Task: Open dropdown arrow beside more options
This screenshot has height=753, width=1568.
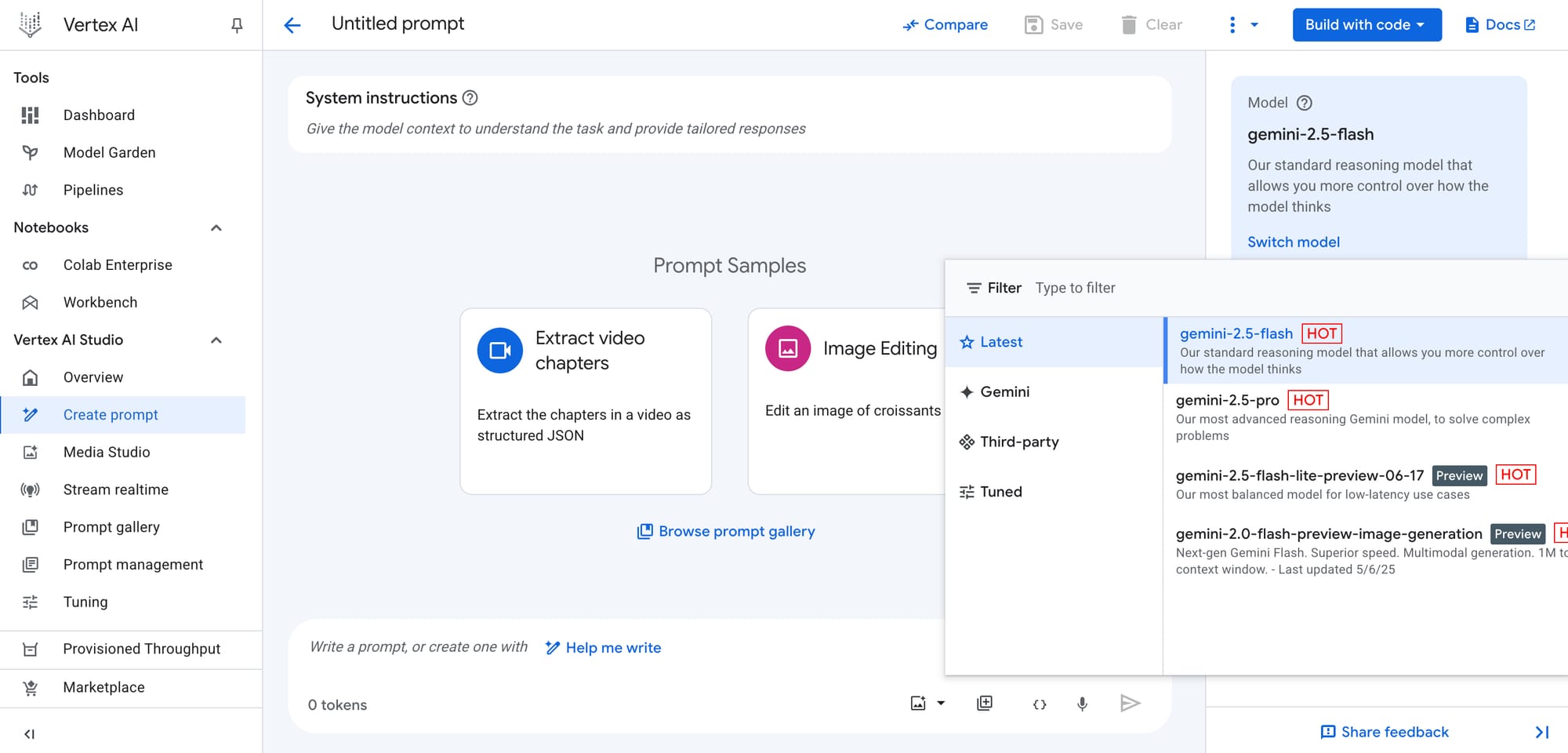Action: coord(1254,25)
